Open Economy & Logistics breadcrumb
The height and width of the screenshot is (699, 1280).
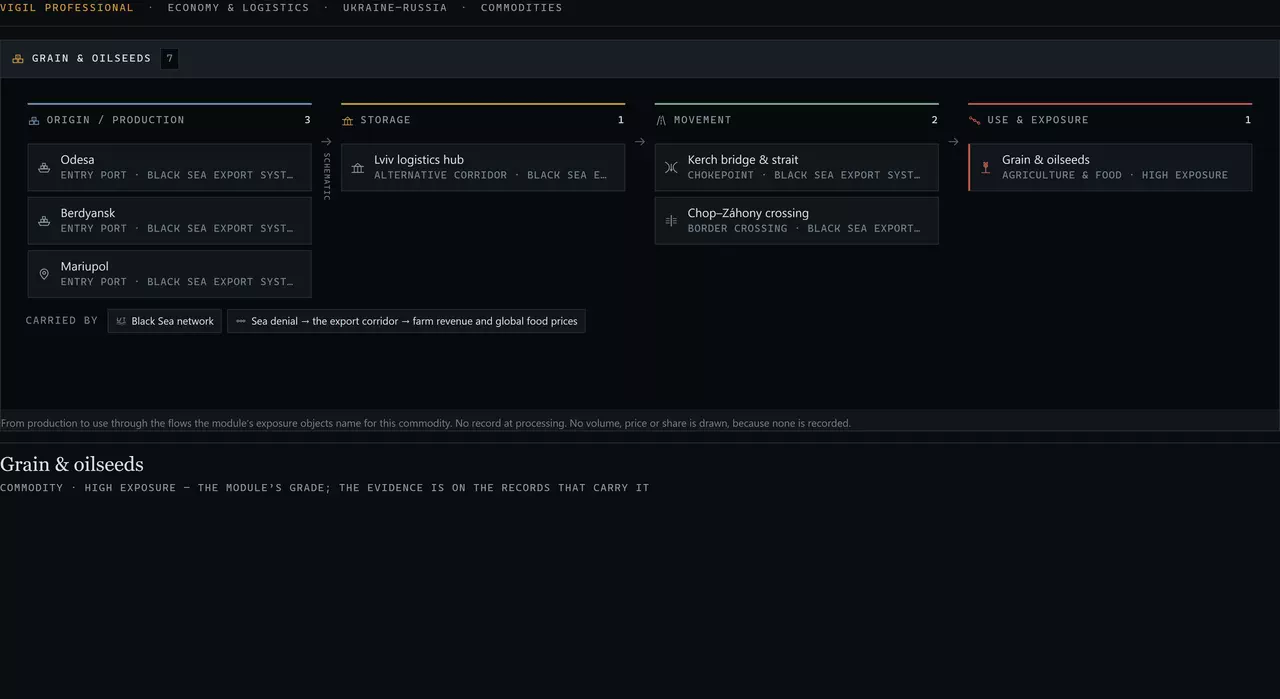238,8
